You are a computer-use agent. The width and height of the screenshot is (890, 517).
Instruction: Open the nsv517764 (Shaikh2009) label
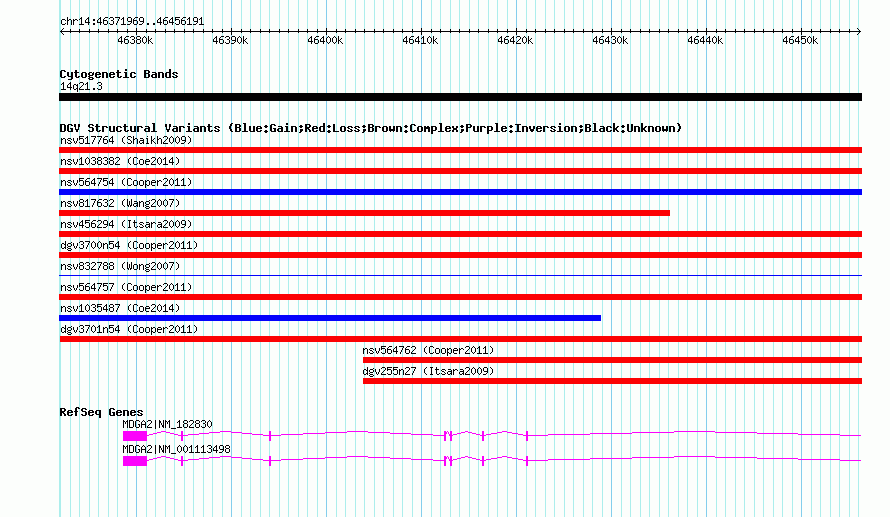pos(126,140)
